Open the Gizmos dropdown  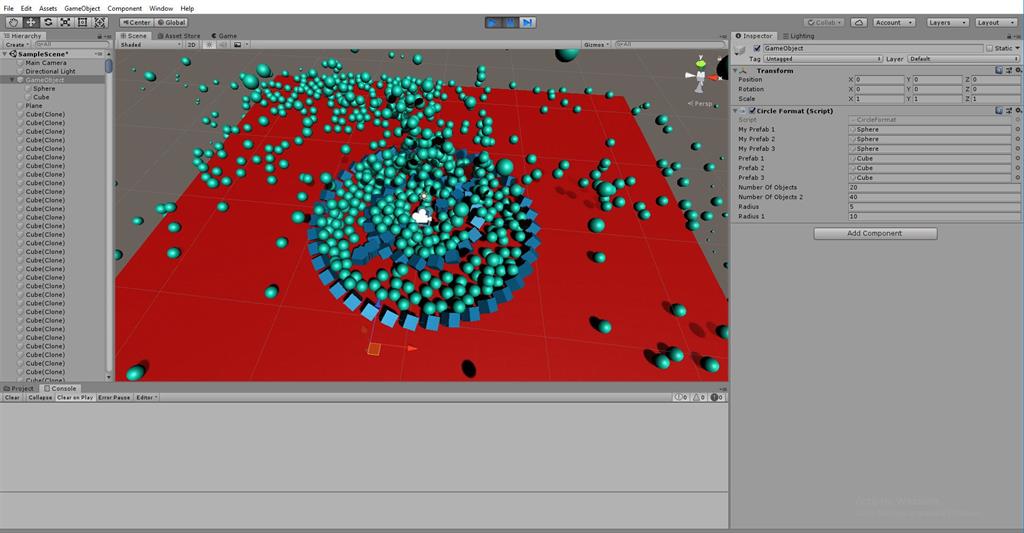click(597, 44)
